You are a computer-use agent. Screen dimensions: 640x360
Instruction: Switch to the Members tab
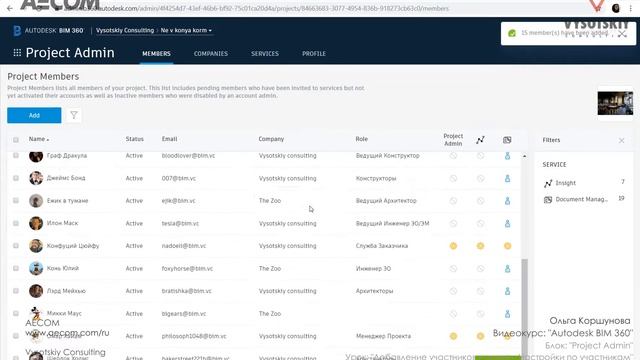click(156, 53)
